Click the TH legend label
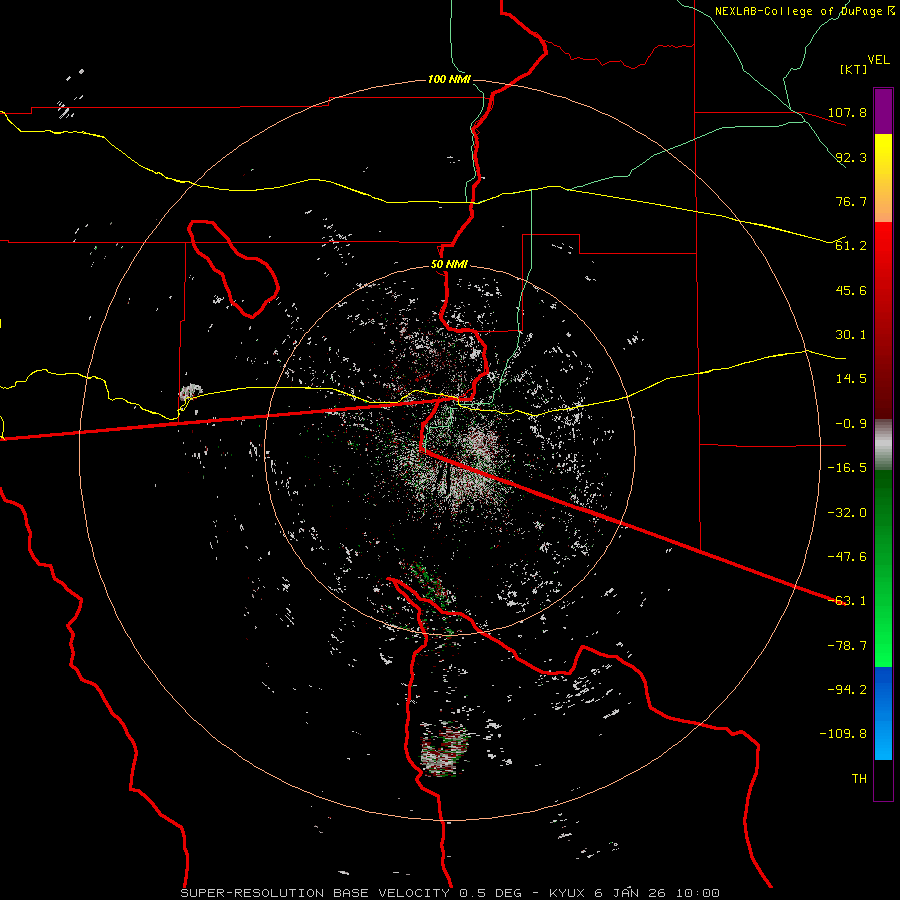 (859, 779)
